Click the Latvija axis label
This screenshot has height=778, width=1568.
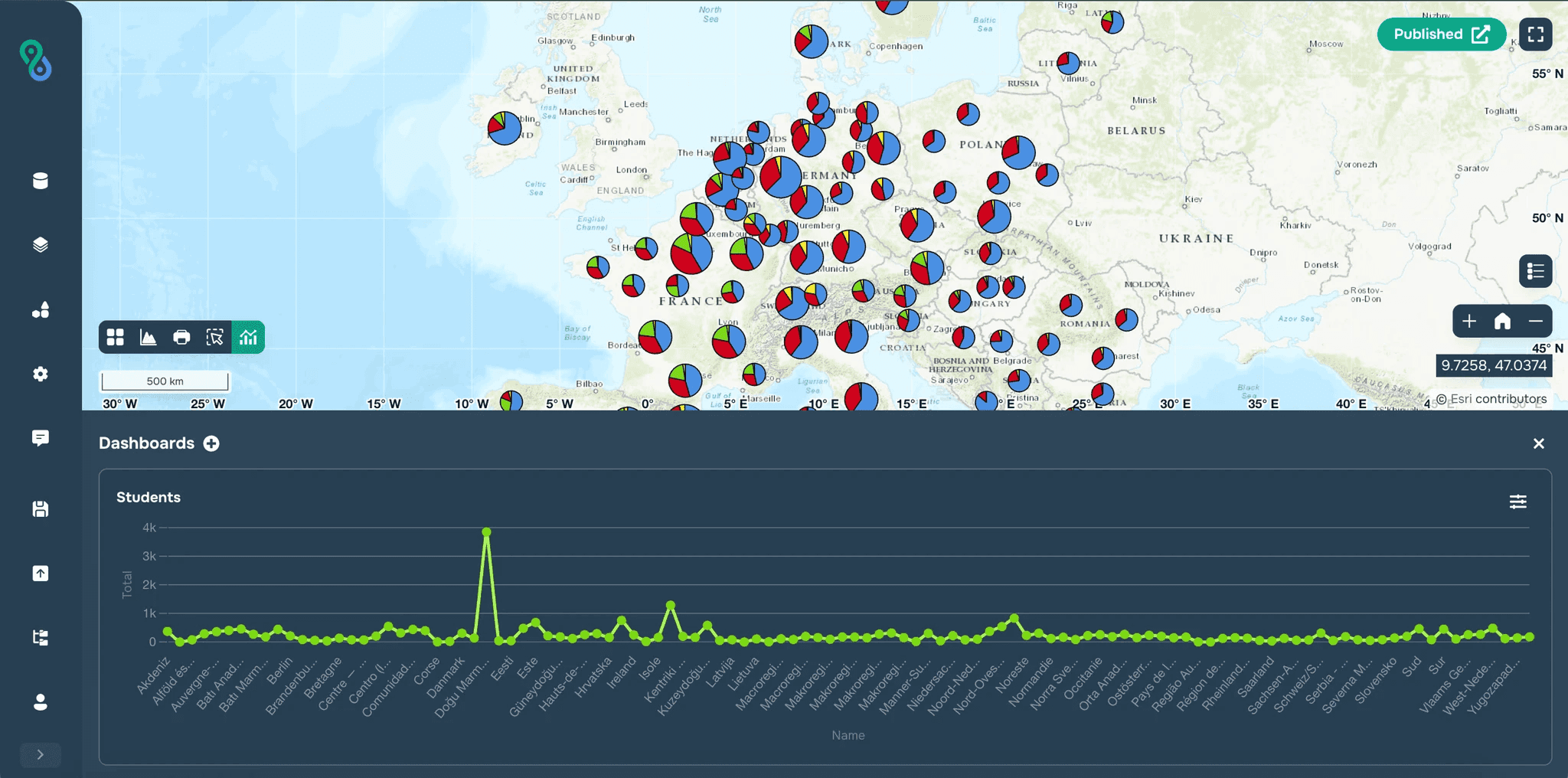click(720, 672)
